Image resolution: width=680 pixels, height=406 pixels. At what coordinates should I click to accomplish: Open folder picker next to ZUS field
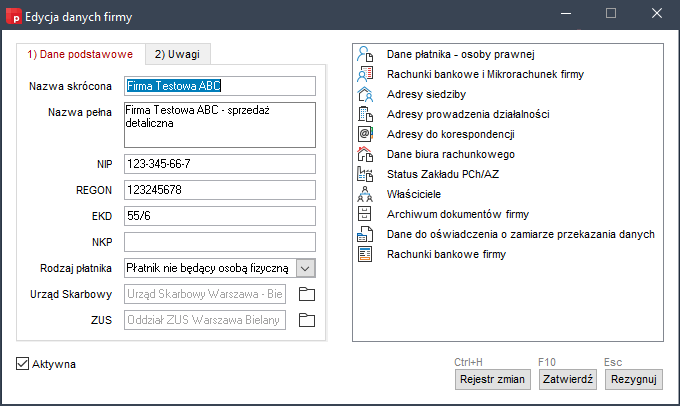tap(307, 320)
